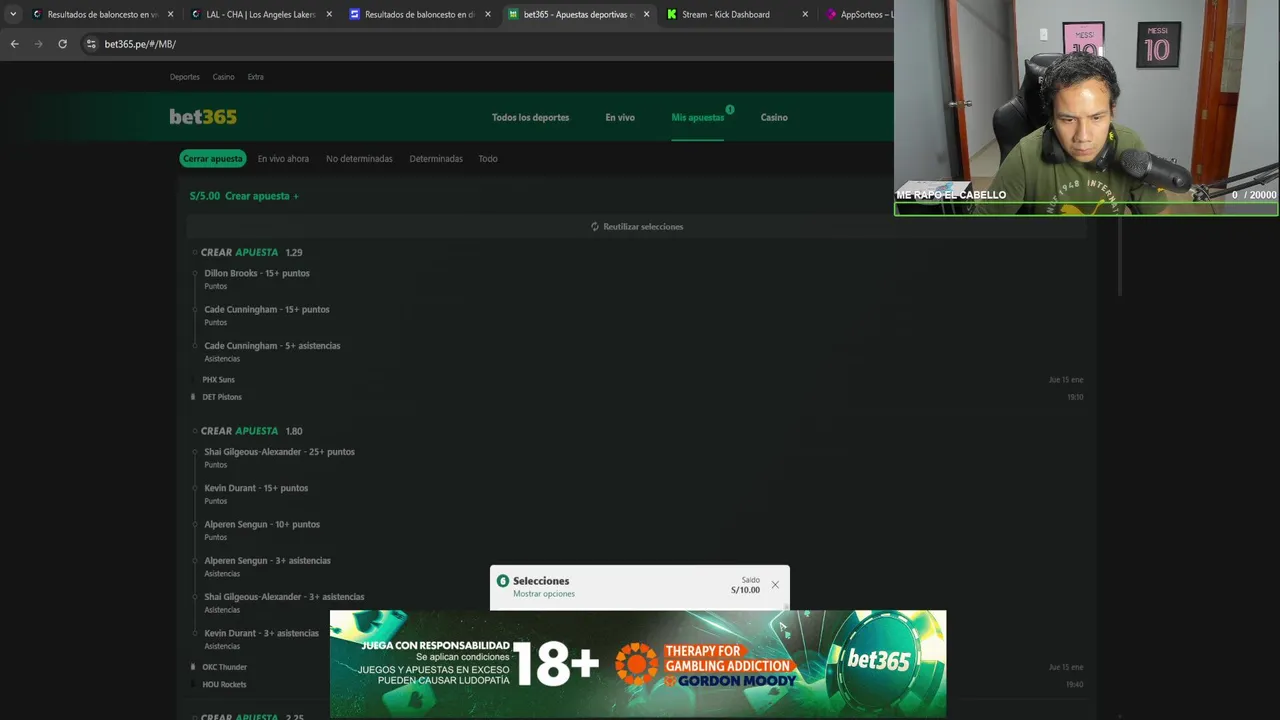1280x720 pixels.
Task: View site information icon beside the URL
Action: 91,44
